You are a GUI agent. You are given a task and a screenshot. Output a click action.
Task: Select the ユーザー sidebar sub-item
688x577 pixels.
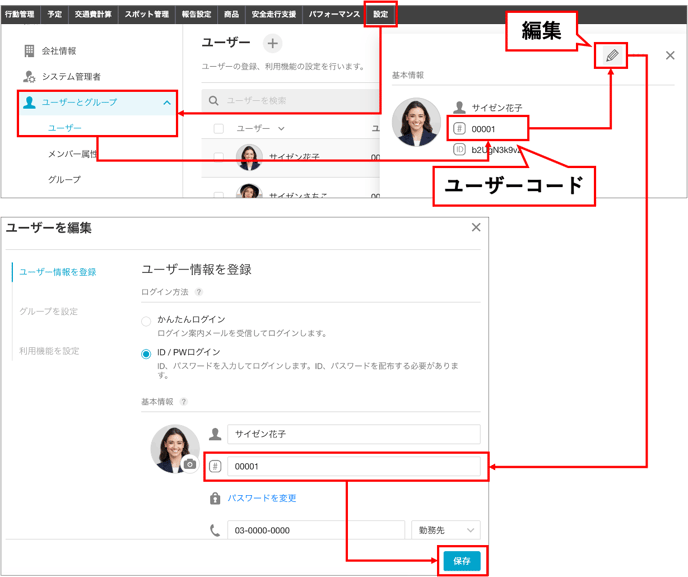tap(64, 128)
